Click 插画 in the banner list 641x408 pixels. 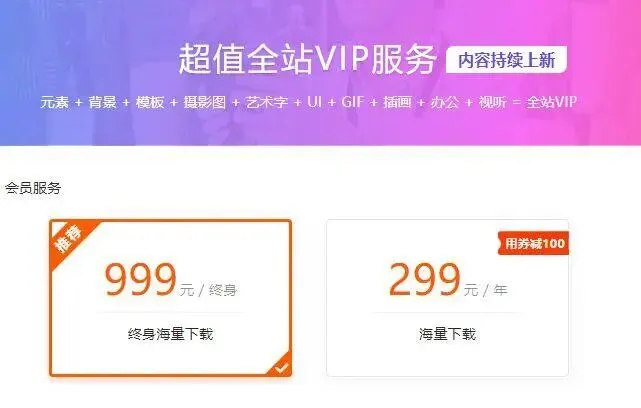point(397,102)
